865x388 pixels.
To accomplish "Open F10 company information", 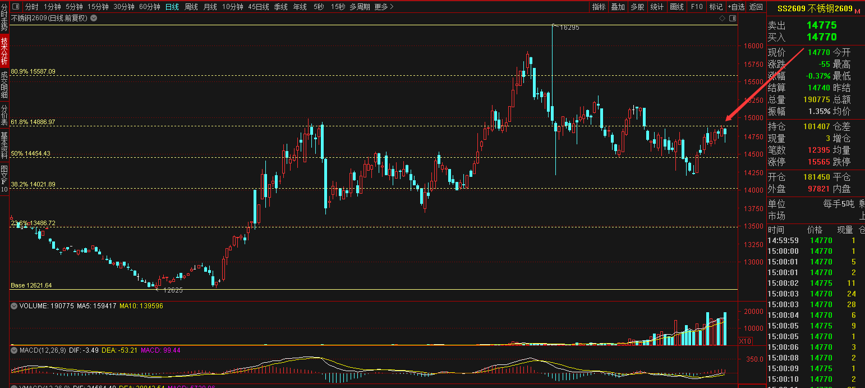I will click(x=696, y=7).
